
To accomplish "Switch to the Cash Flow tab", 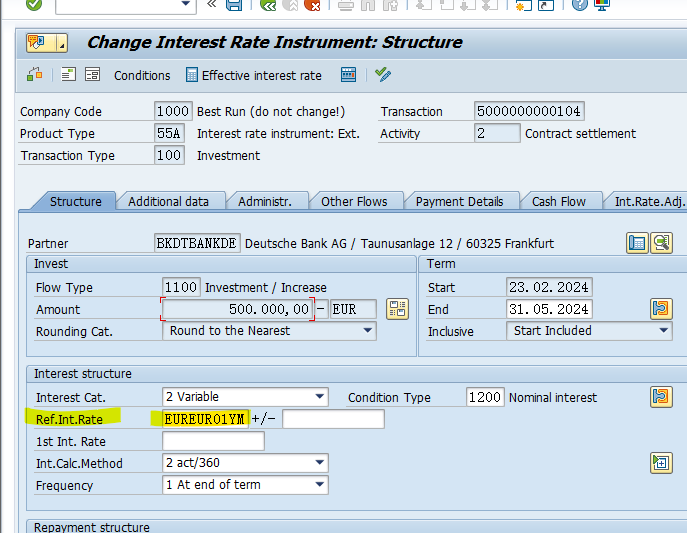I will click(558, 201).
